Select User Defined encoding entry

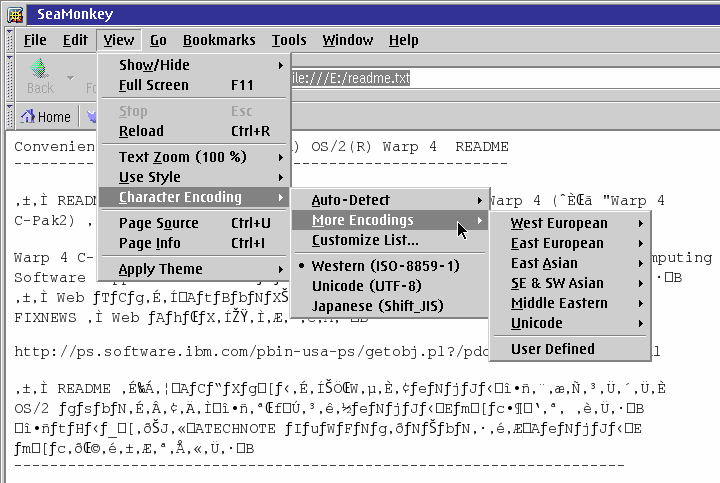[552, 349]
